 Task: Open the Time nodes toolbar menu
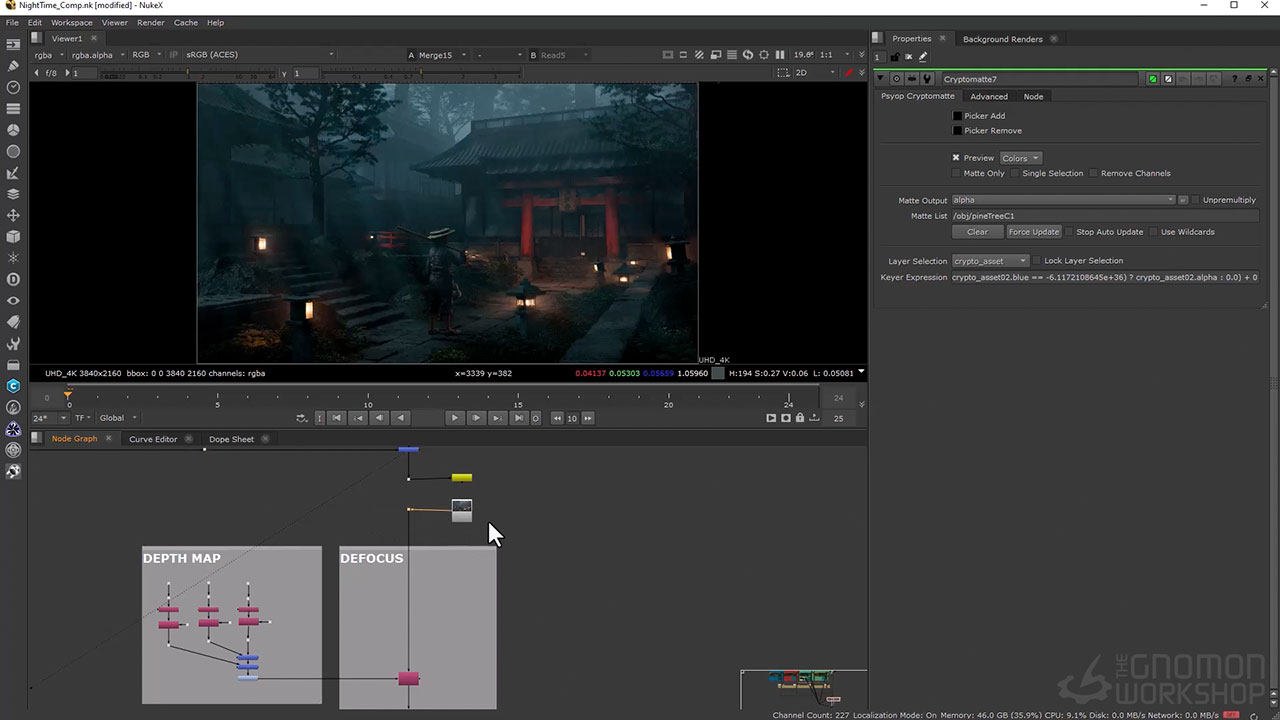tap(13, 87)
